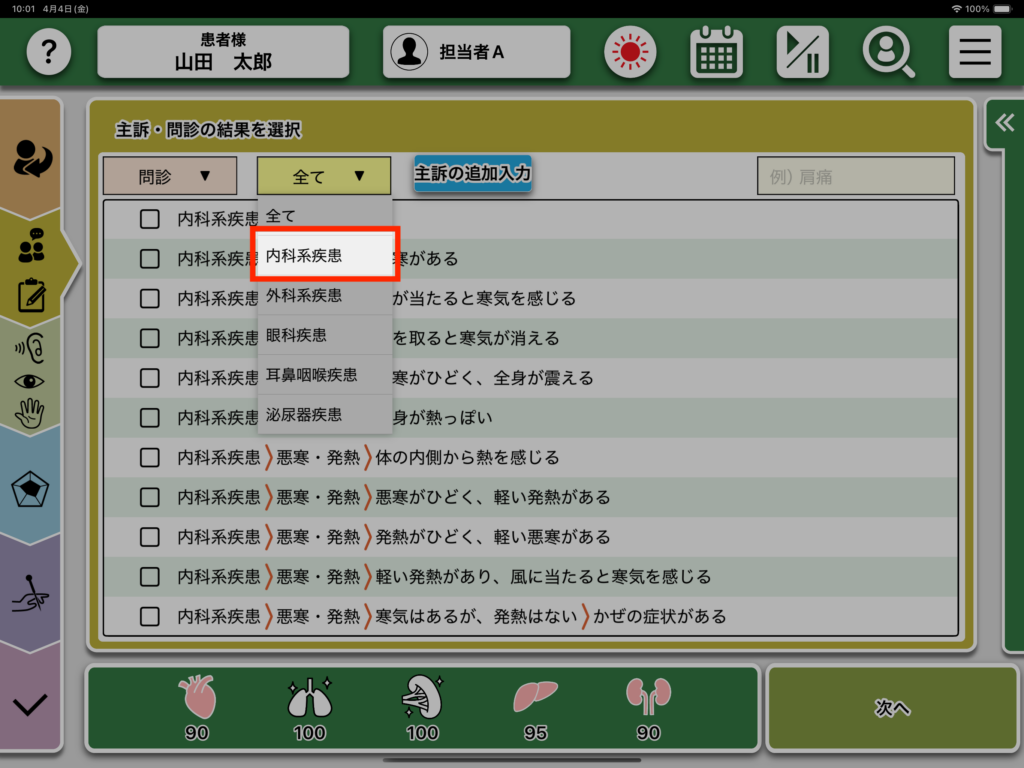The width and height of the screenshot is (1024, 768).
Task: Select the pentagon radar chart sidebar icon
Action: point(30,490)
